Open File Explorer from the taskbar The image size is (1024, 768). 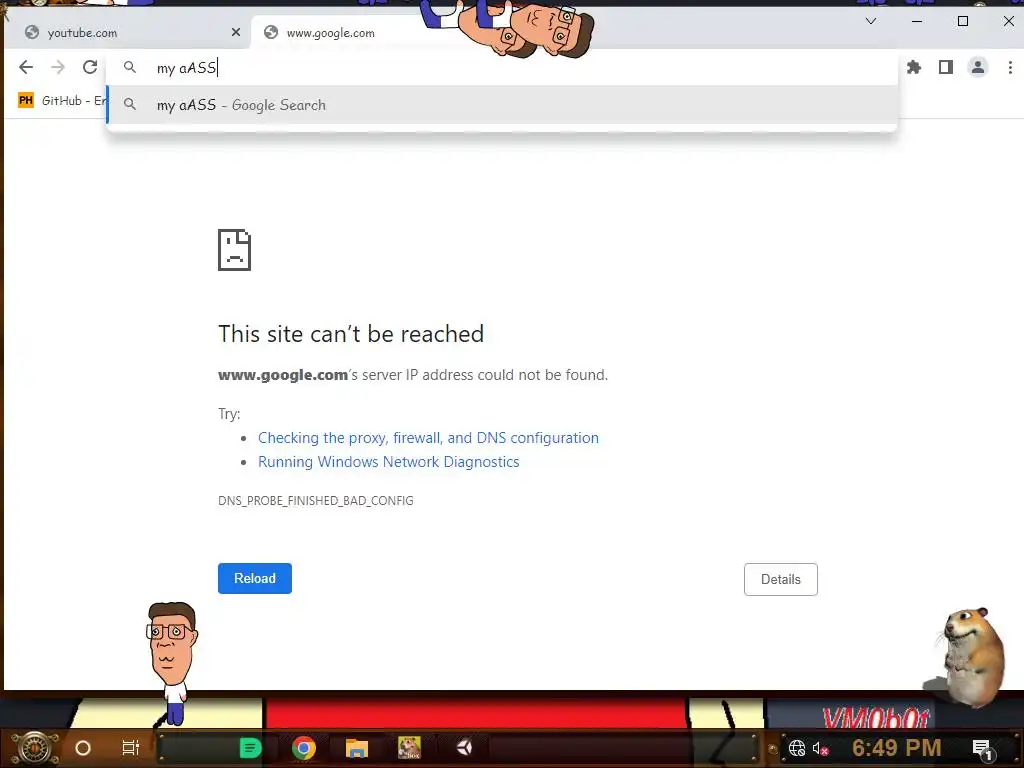tap(357, 748)
